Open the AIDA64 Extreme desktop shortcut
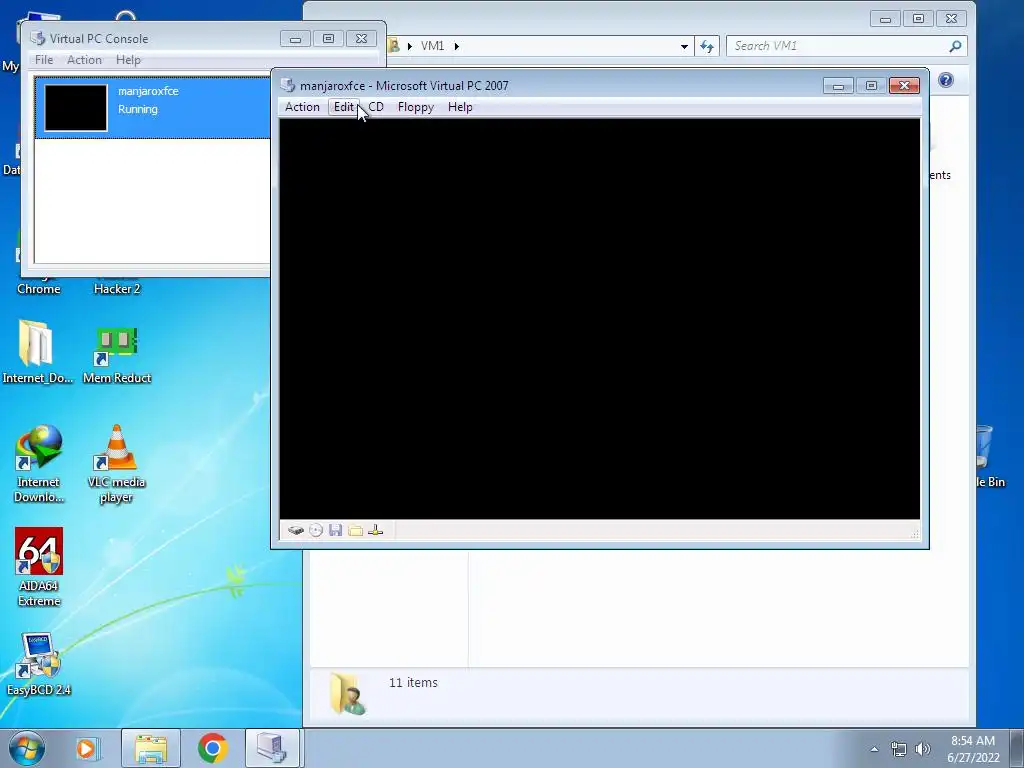The width and height of the screenshot is (1024, 768). point(39,567)
